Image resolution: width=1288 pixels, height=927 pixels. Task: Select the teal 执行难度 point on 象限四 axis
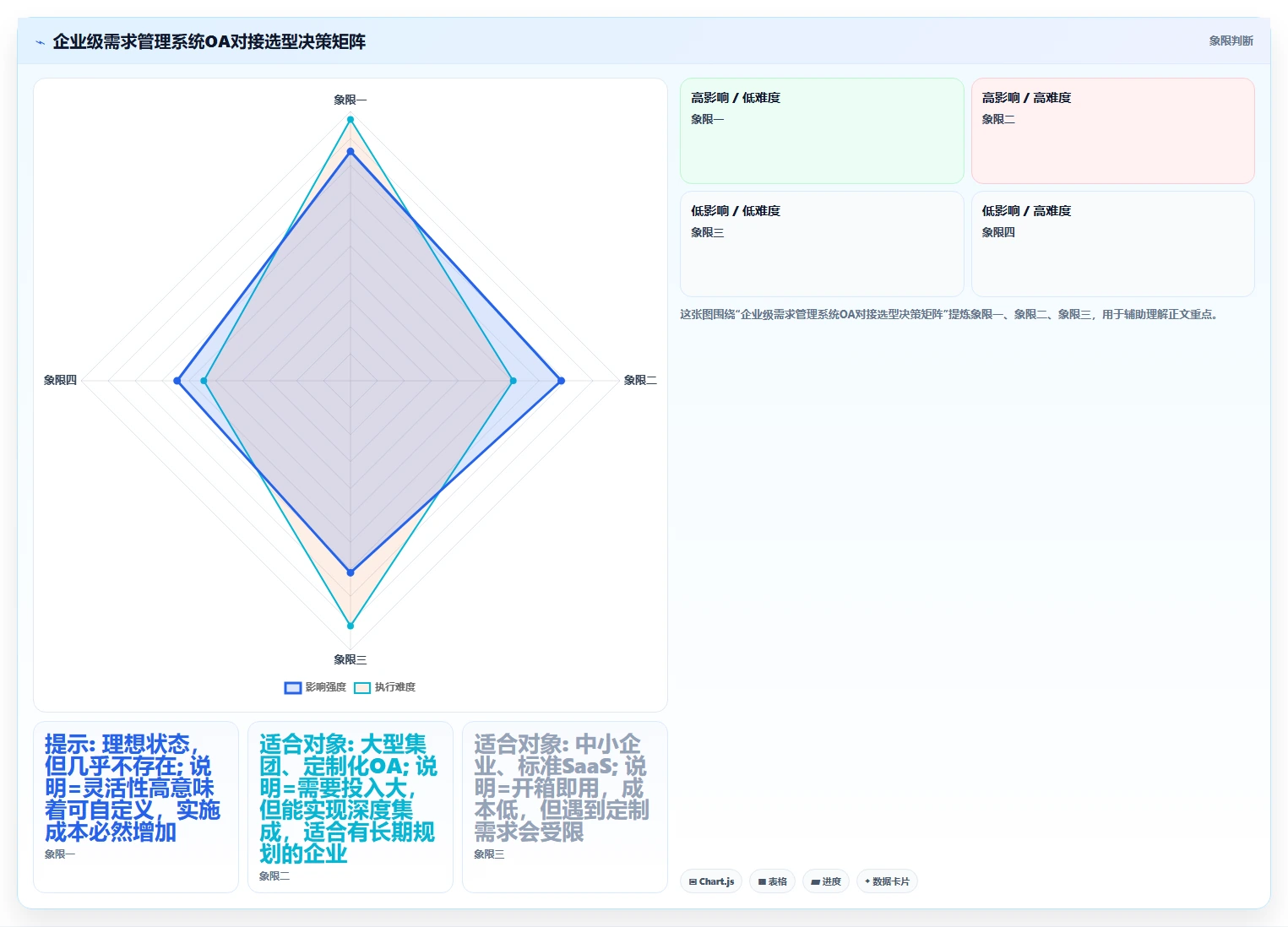pyautogui.click(x=204, y=381)
